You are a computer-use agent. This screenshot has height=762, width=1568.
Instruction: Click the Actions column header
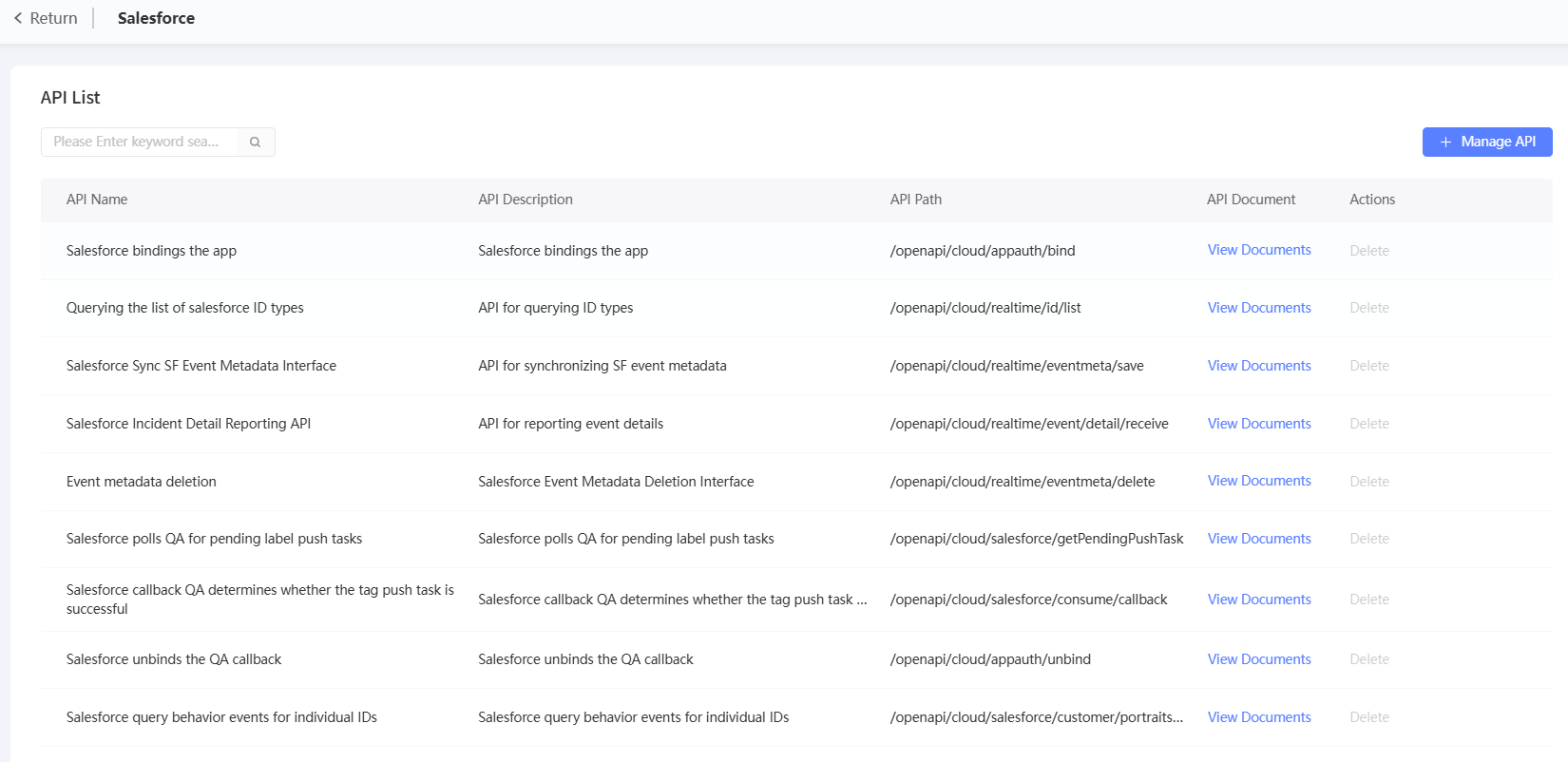(x=1372, y=200)
